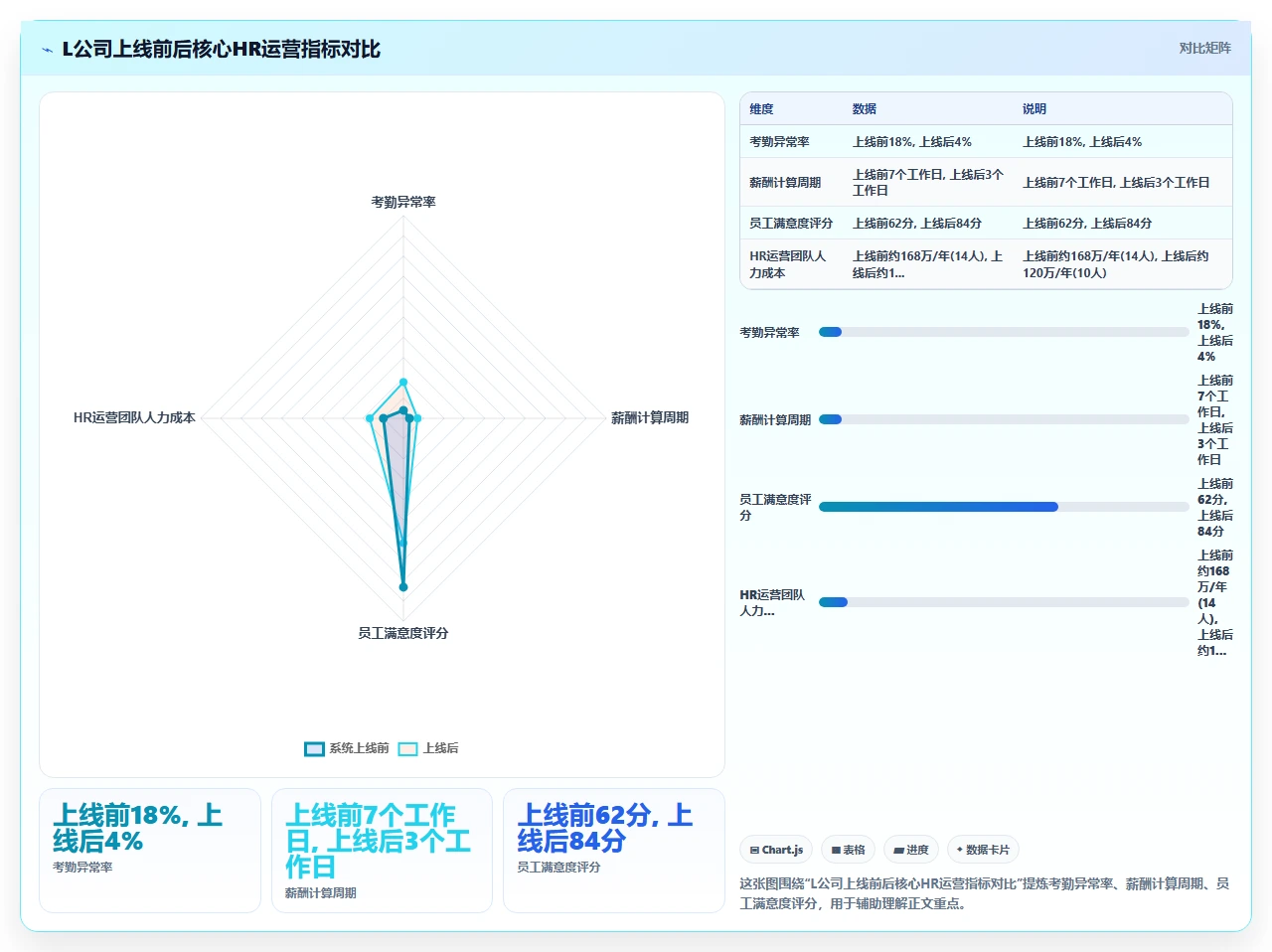Click the lightning icon beside the title

click(47, 50)
